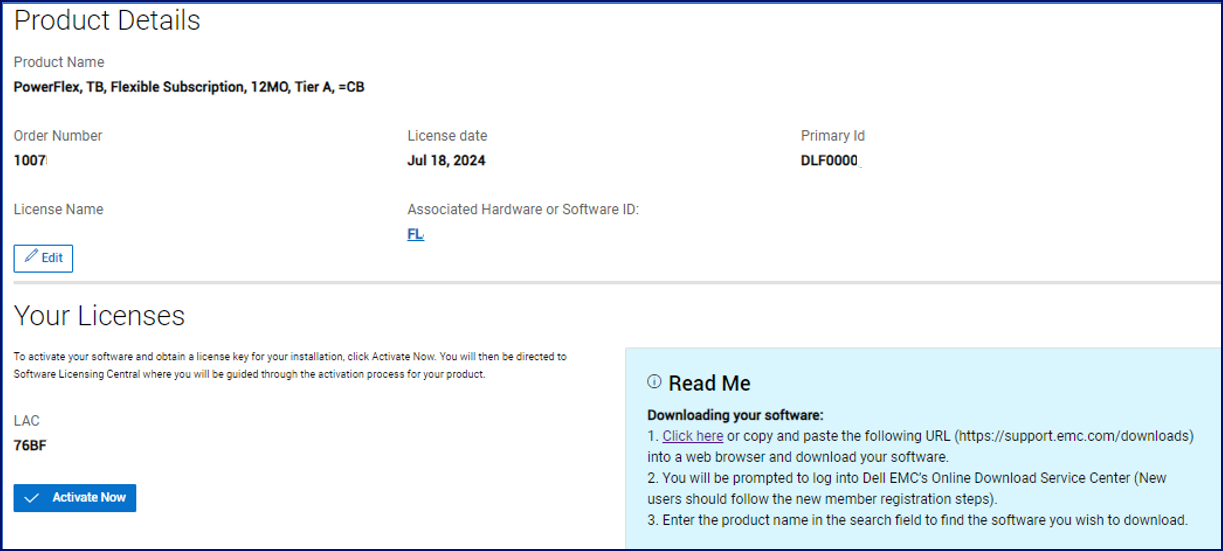The height and width of the screenshot is (551, 1223).
Task: Click the Read Me heading text
Action: [x=709, y=383]
